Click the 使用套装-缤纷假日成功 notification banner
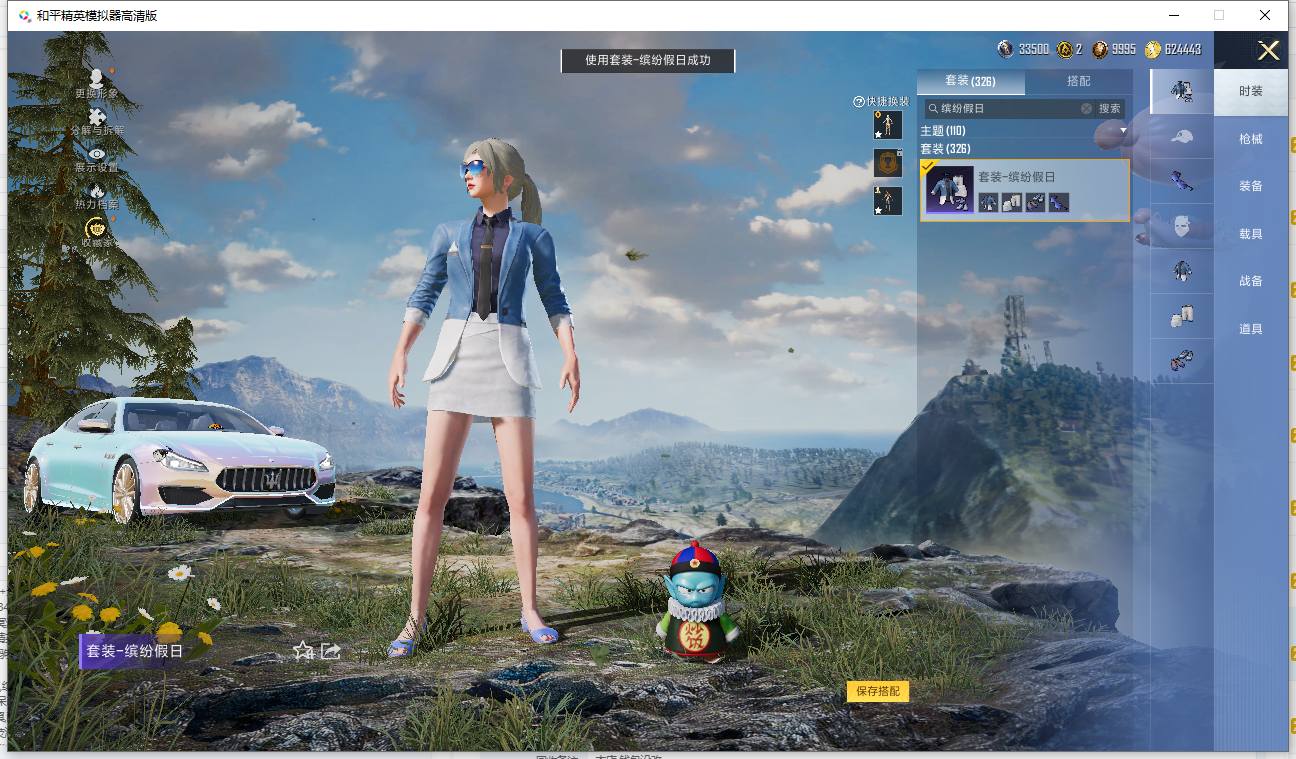The width and height of the screenshot is (1296, 759). coord(648,60)
